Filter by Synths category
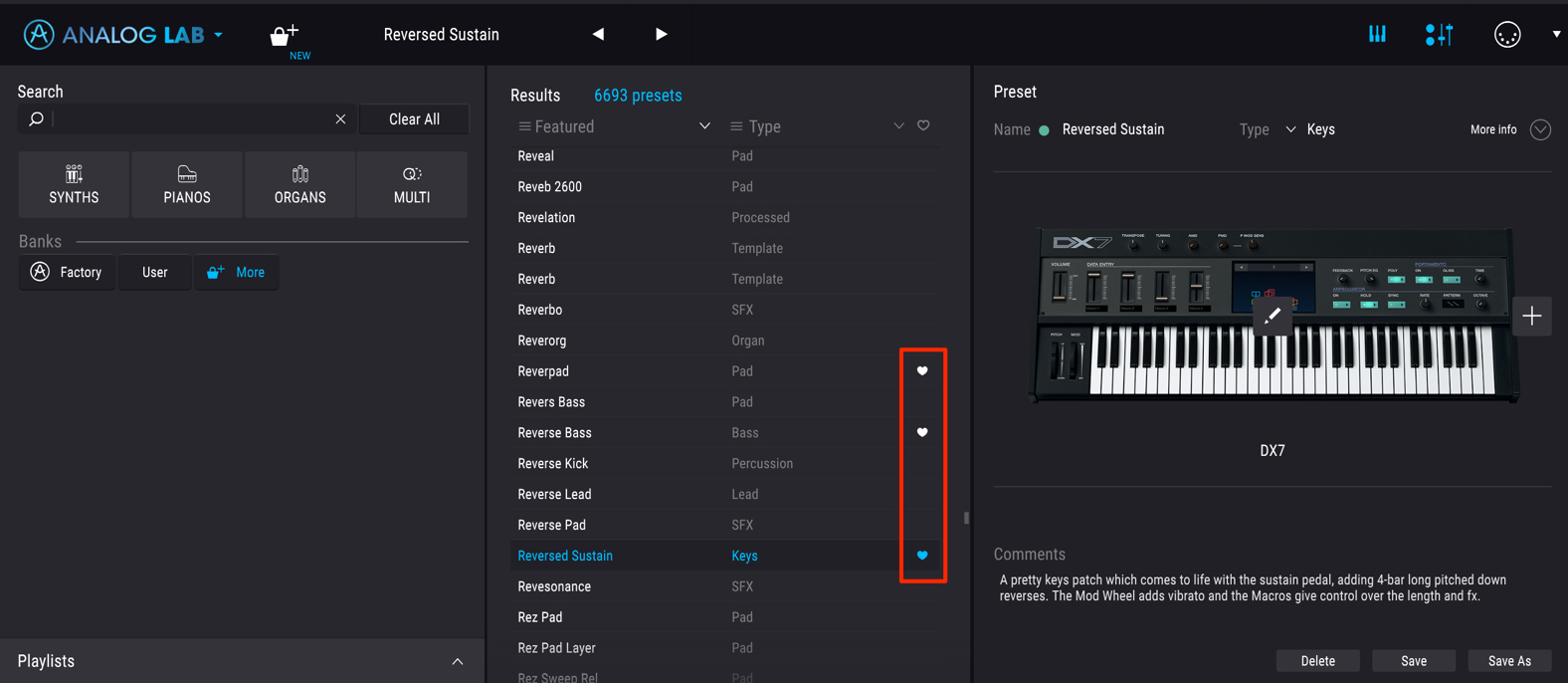The height and width of the screenshot is (683, 1568). point(74,184)
